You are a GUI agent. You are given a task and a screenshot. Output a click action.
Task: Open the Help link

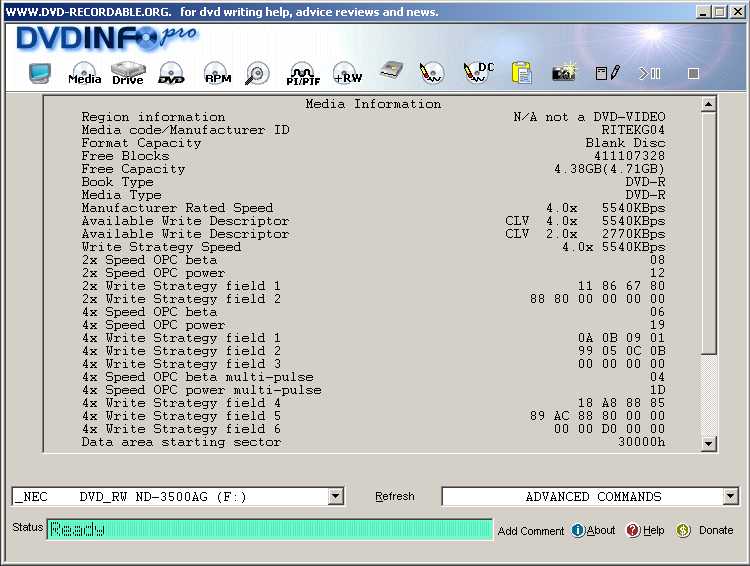click(x=653, y=530)
